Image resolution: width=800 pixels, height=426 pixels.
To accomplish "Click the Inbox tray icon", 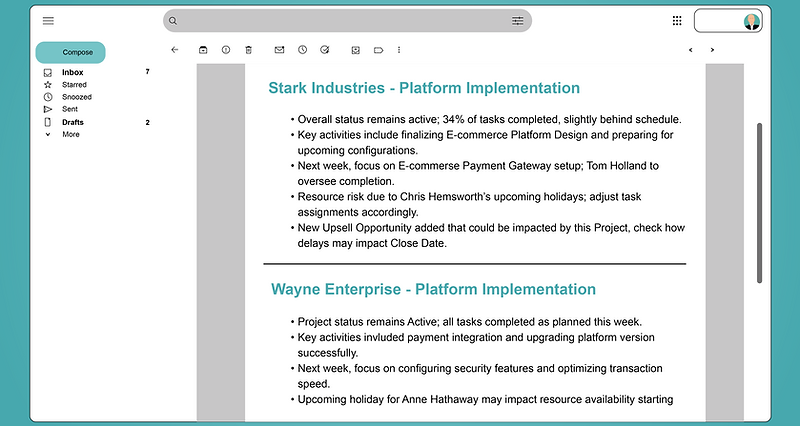I will point(48,72).
